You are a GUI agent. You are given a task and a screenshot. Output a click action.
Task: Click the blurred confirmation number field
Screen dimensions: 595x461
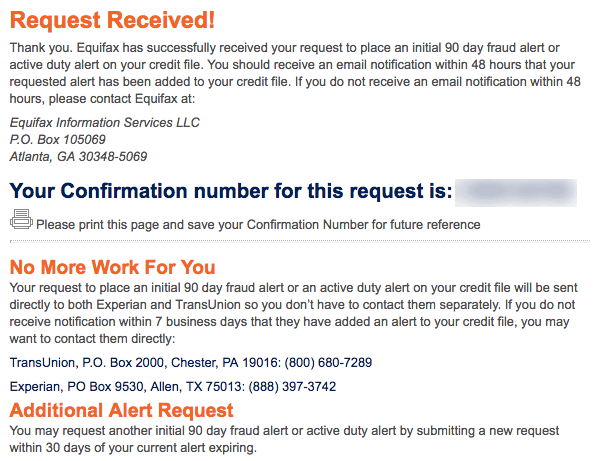click(x=516, y=192)
